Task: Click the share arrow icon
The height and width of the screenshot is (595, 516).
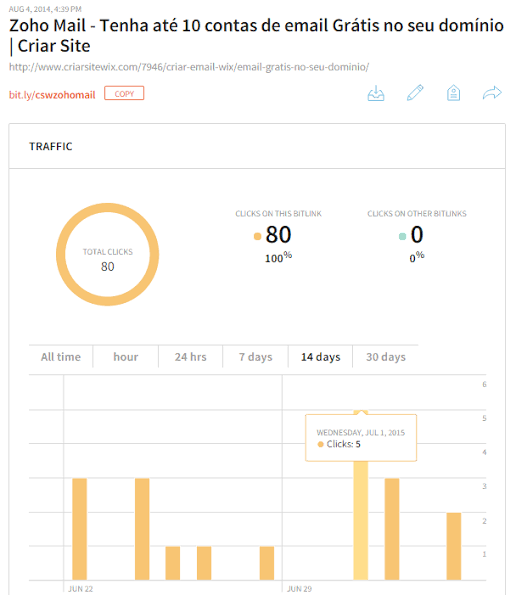Action: [x=492, y=93]
